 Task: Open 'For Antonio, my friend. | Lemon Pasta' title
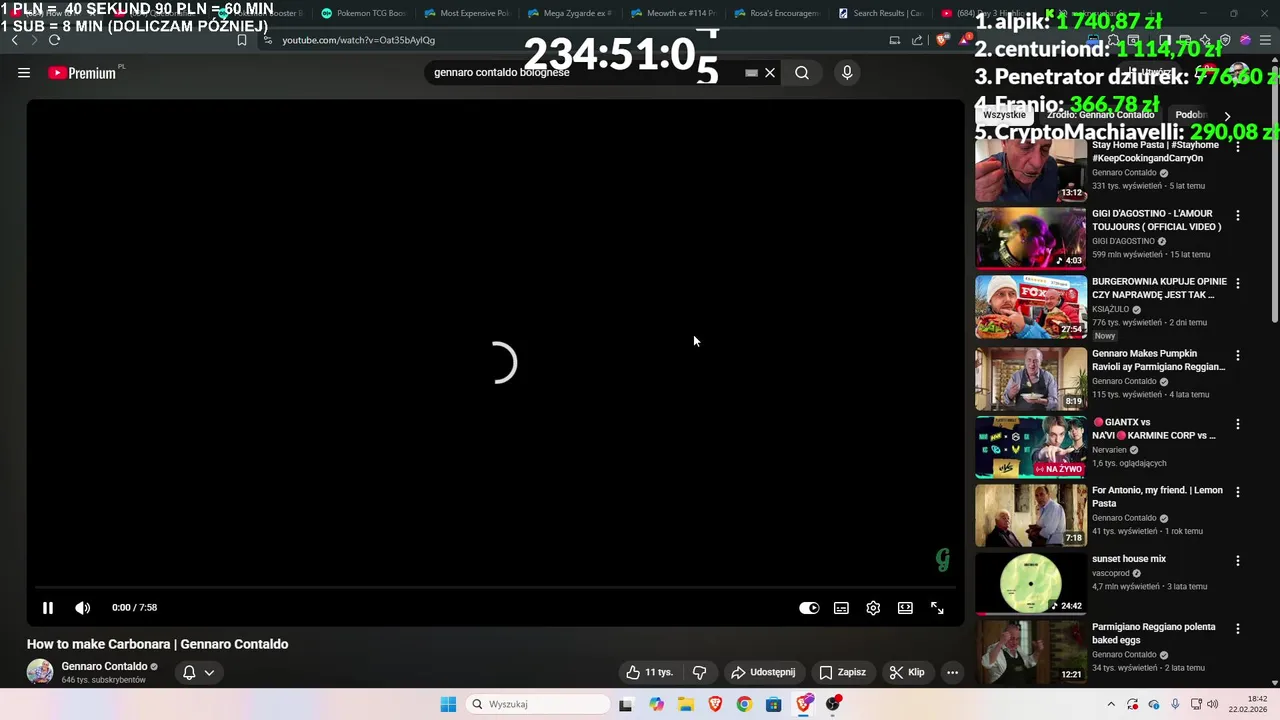(1157, 497)
